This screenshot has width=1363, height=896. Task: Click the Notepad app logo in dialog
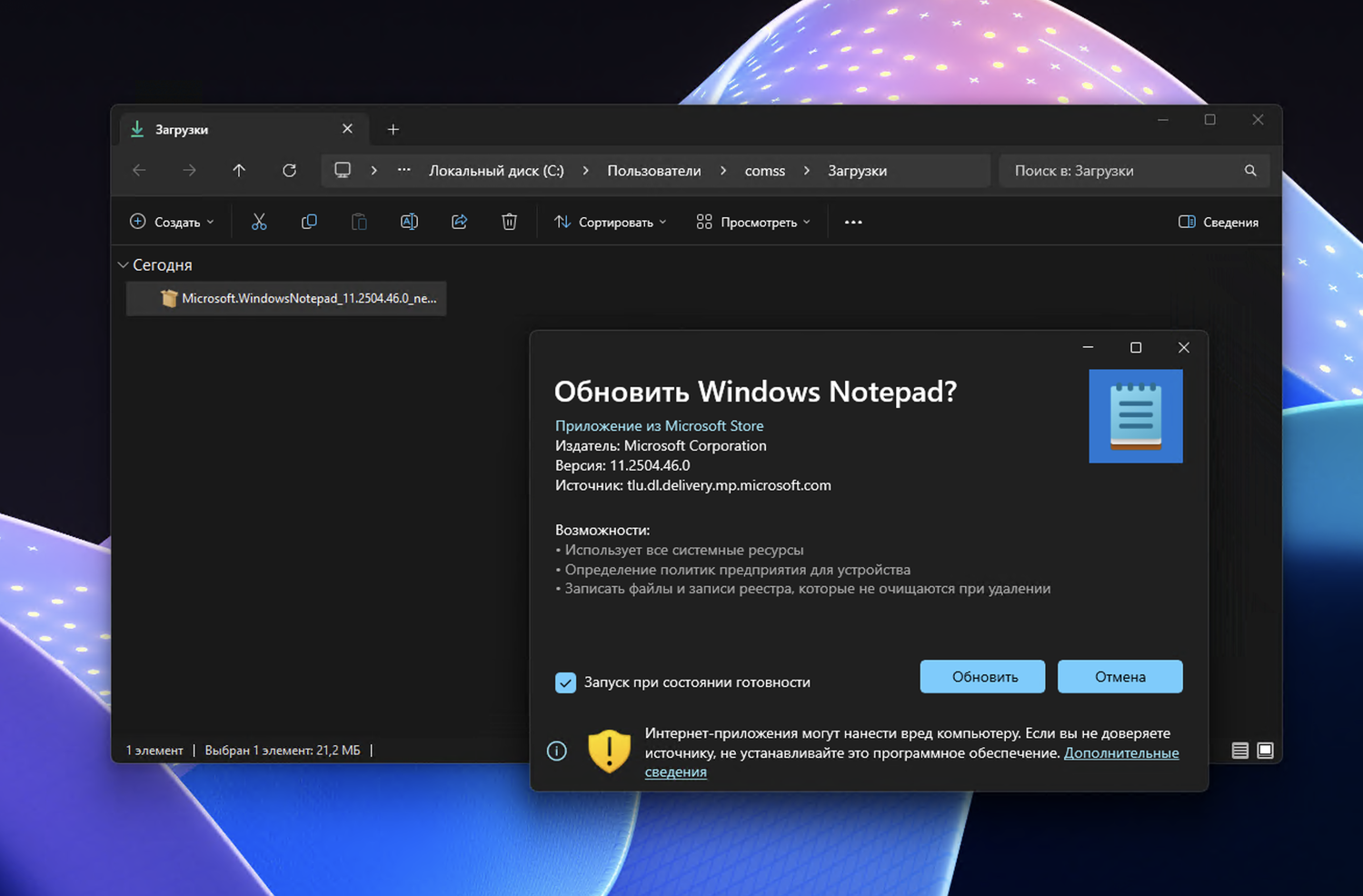(1136, 416)
